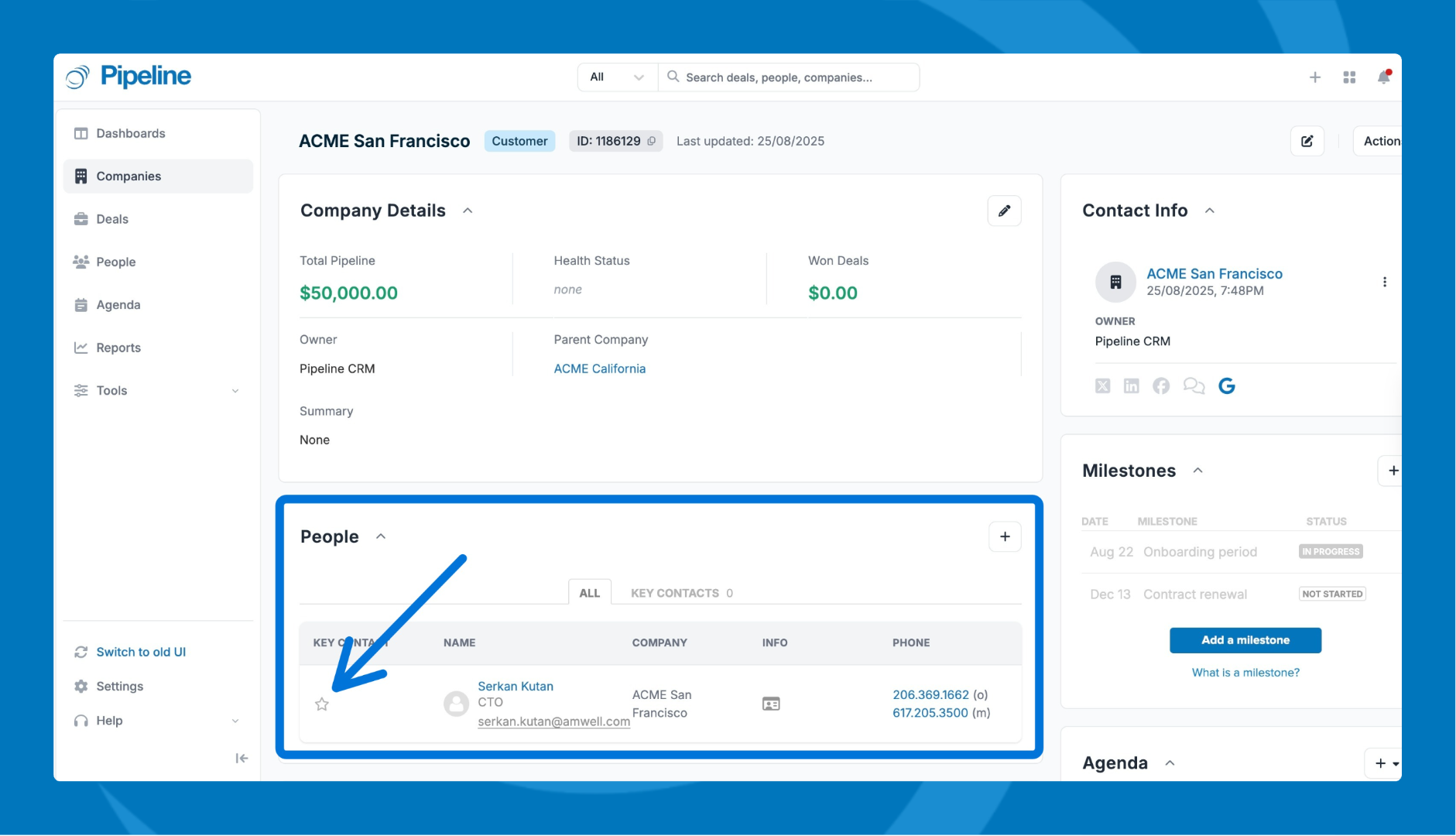Go to Deals in sidebar
Image resolution: width=1456 pixels, height=836 pixels.
pyautogui.click(x=158, y=219)
